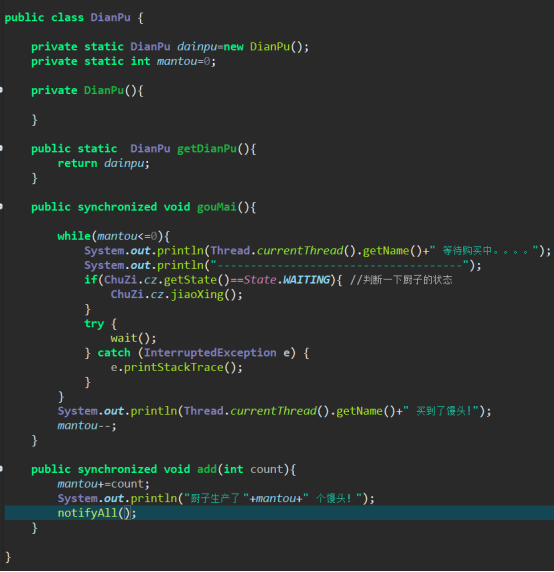The height and width of the screenshot is (572, 554).
Task: Click the "private static int mantou=0;" line
Action: [x=124, y=61]
